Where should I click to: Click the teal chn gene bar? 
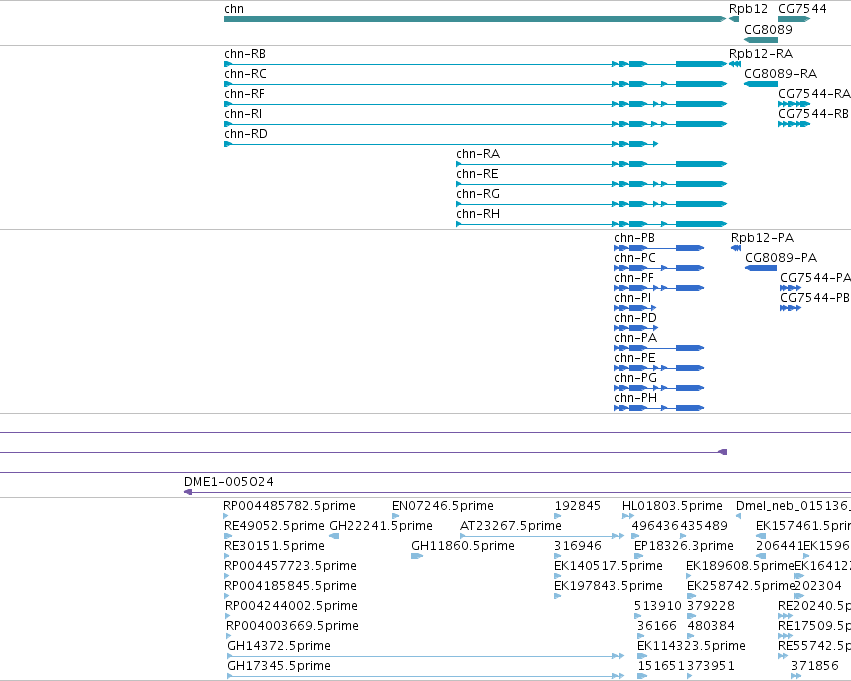[x=475, y=19]
